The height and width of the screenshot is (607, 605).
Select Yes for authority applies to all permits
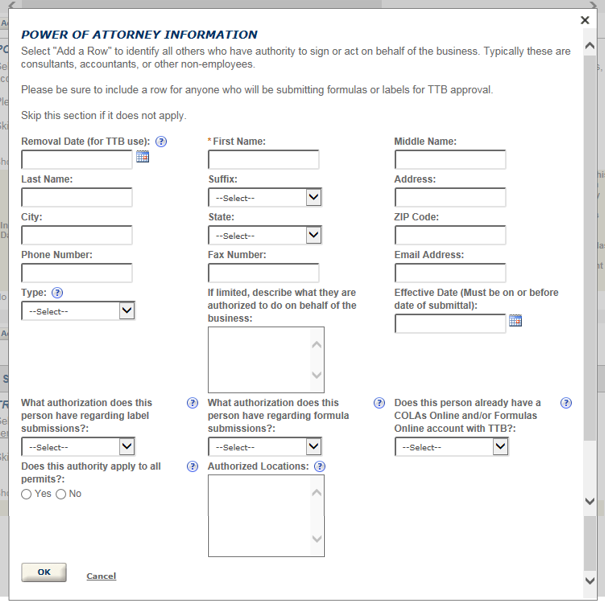27,494
